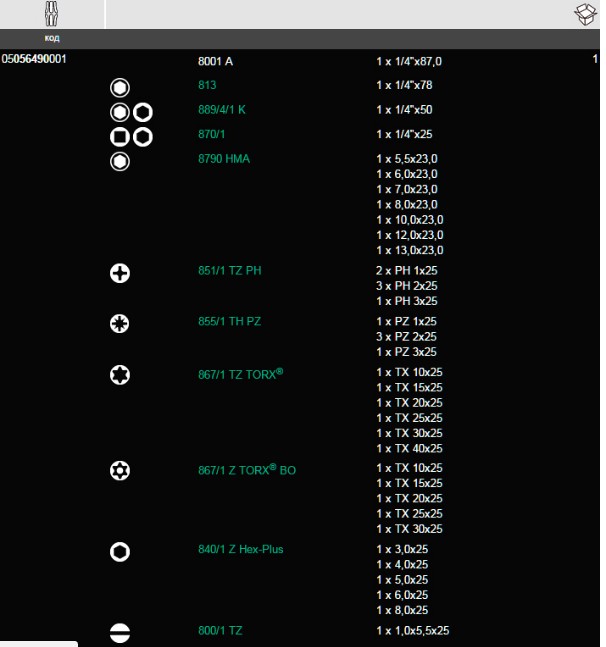Open the 867/1 Z TORX BO link
Image resolution: width=606 pixels, height=647 pixels.
(x=247, y=470)
